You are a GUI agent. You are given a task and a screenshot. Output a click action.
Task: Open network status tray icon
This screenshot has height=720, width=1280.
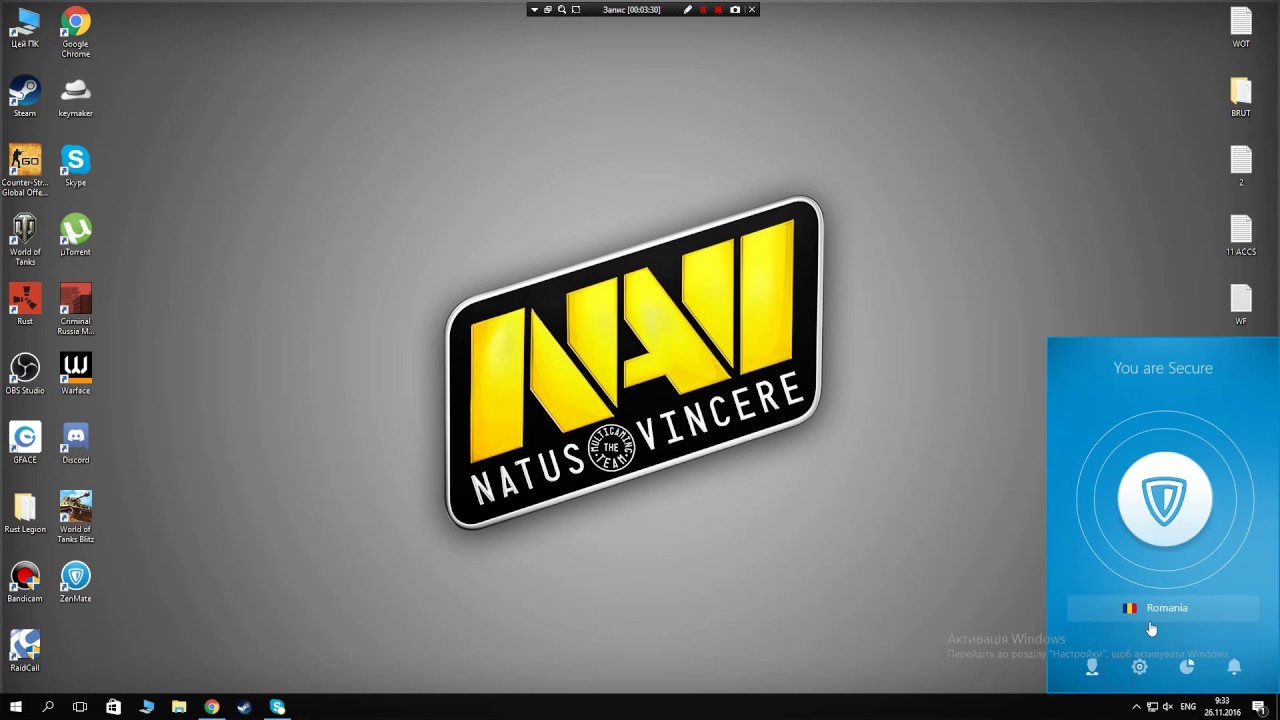click(x=1152, y=707)
